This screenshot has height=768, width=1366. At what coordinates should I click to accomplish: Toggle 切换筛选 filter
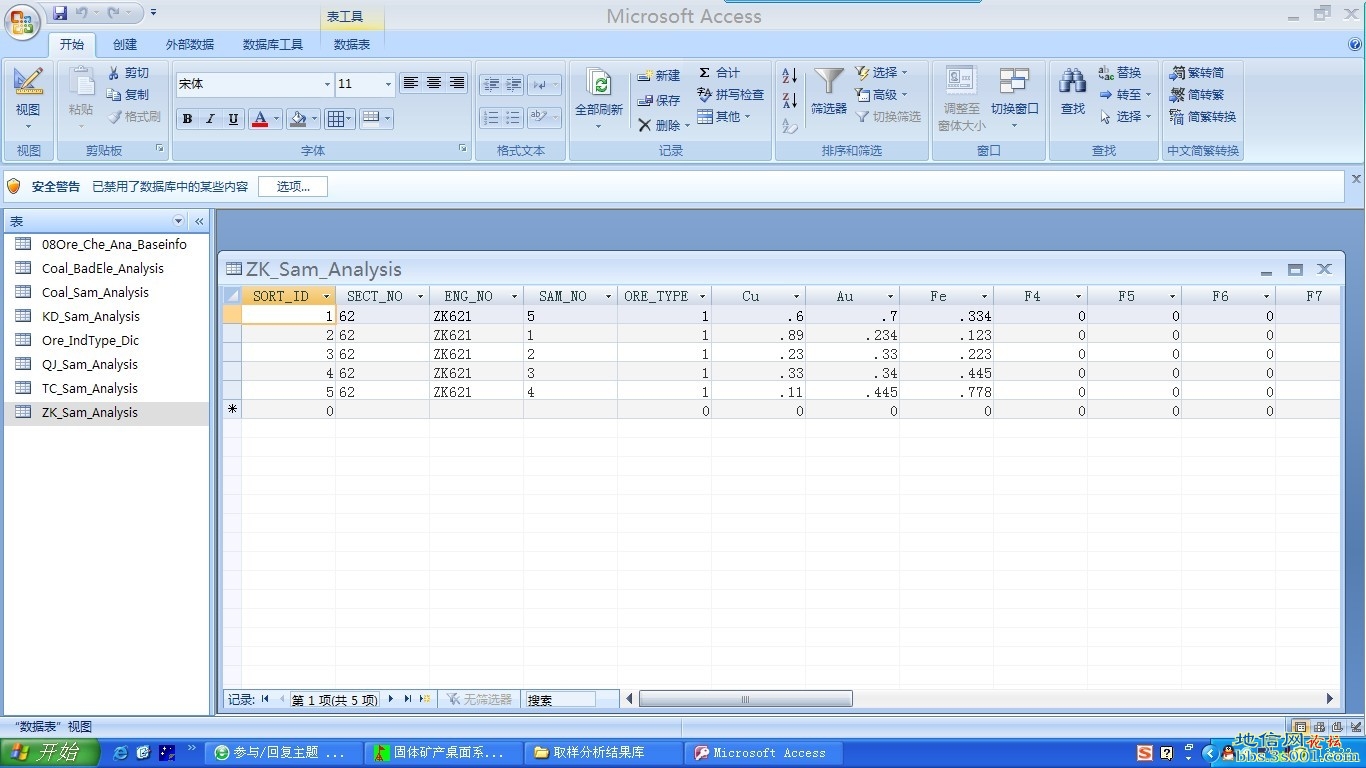pos(887,117)
